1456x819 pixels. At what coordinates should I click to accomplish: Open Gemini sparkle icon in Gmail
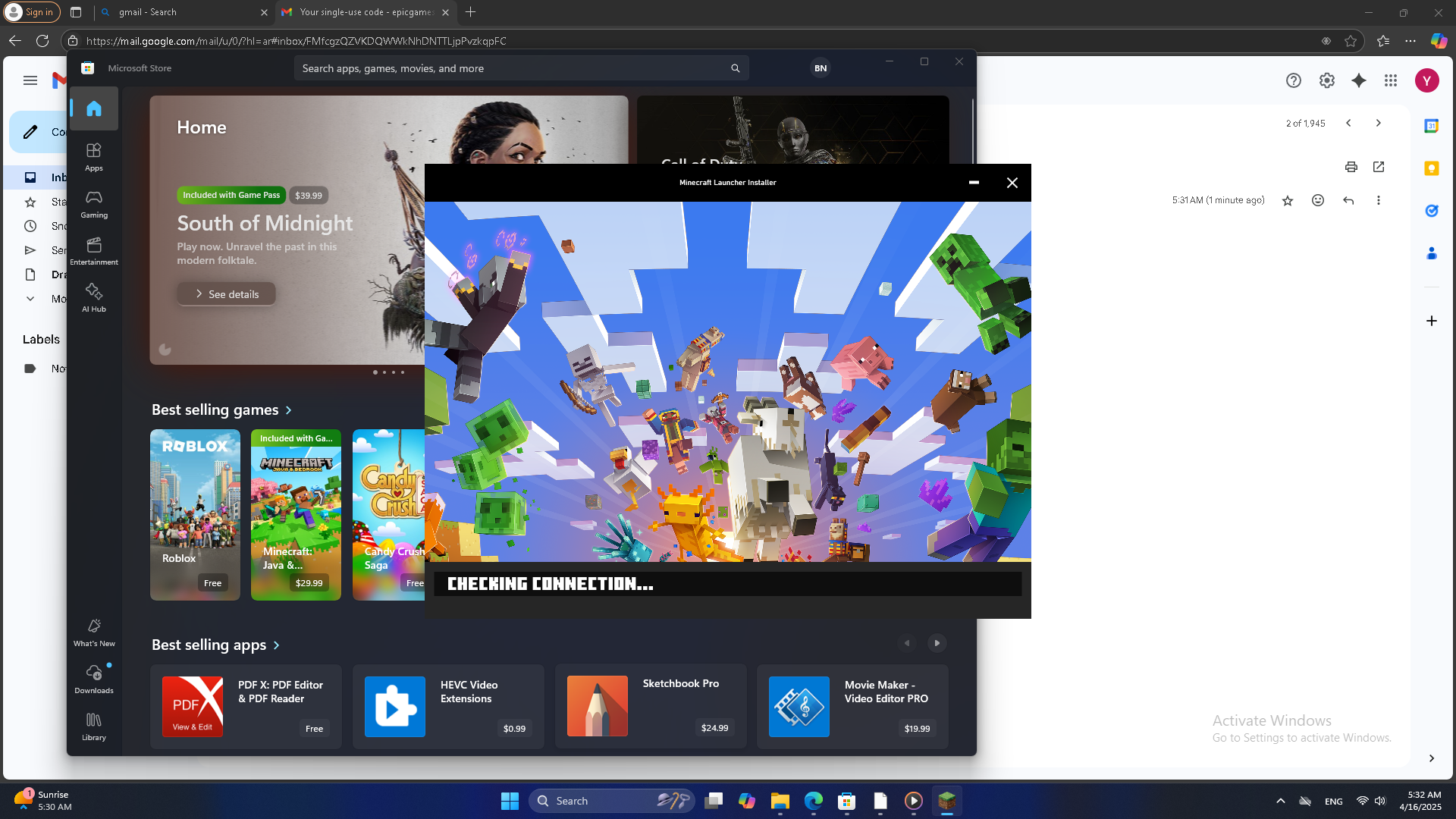click(x=1359, y=80)
